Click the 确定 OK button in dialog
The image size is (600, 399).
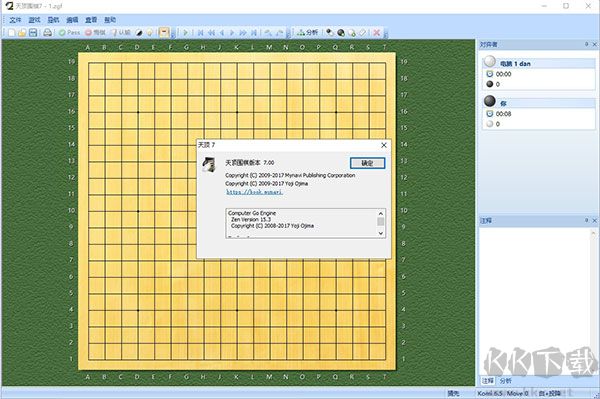[x=367, y=163]
